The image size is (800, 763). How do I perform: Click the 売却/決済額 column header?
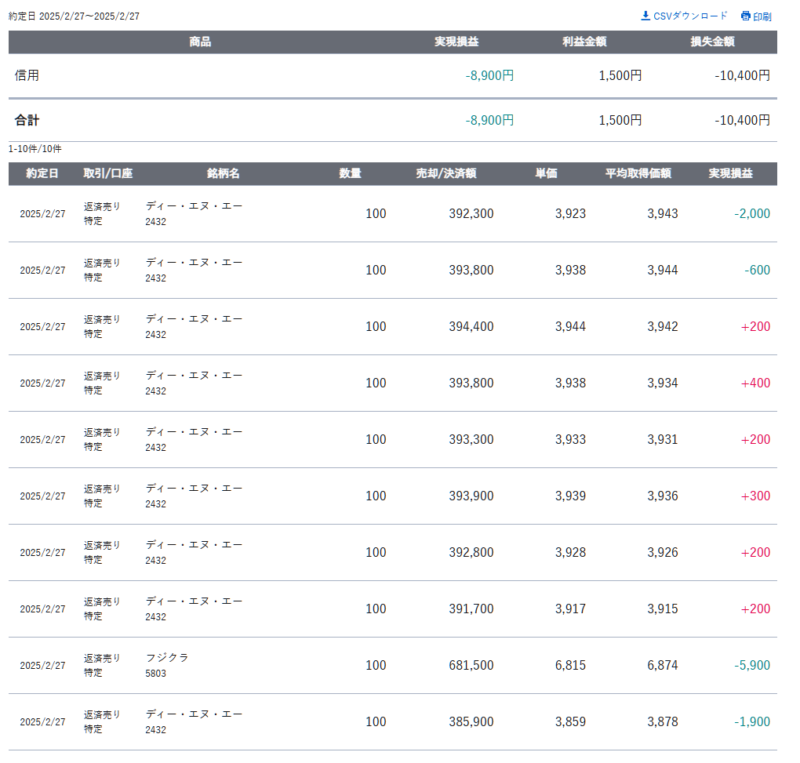(446, 173)
